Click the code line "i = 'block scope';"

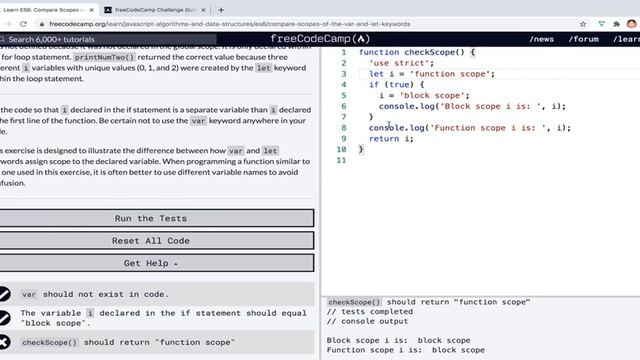424,96
